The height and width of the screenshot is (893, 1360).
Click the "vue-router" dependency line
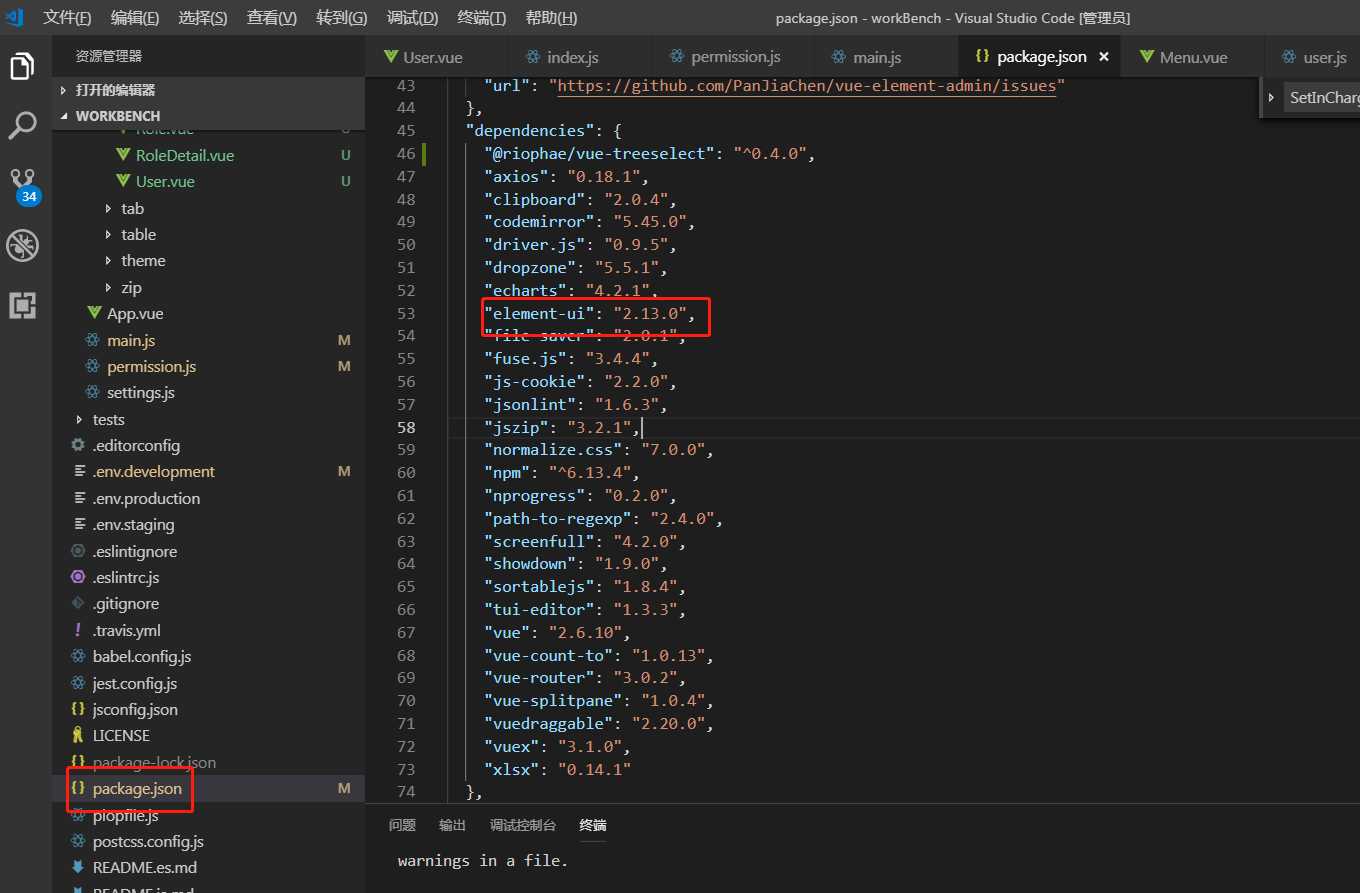pyautogui.click(x=589, y=678)
